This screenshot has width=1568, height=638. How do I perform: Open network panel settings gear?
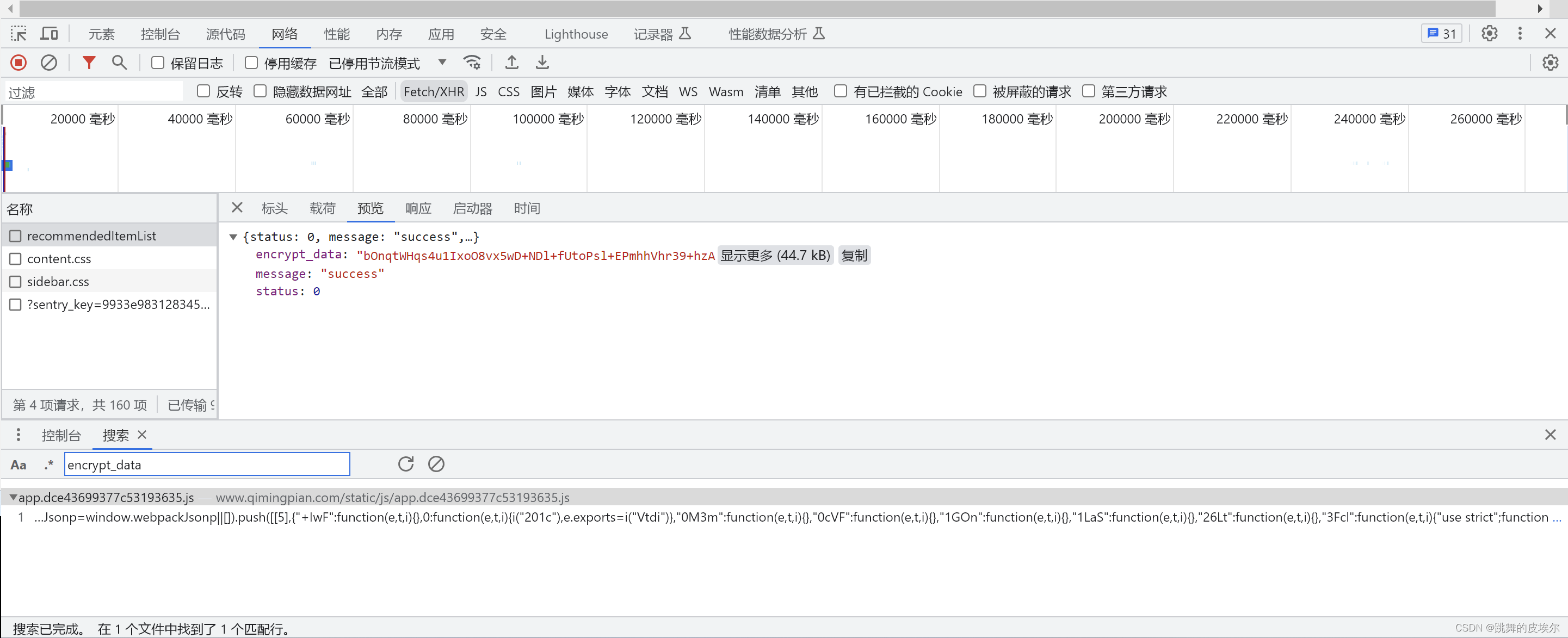point(1550,63)
